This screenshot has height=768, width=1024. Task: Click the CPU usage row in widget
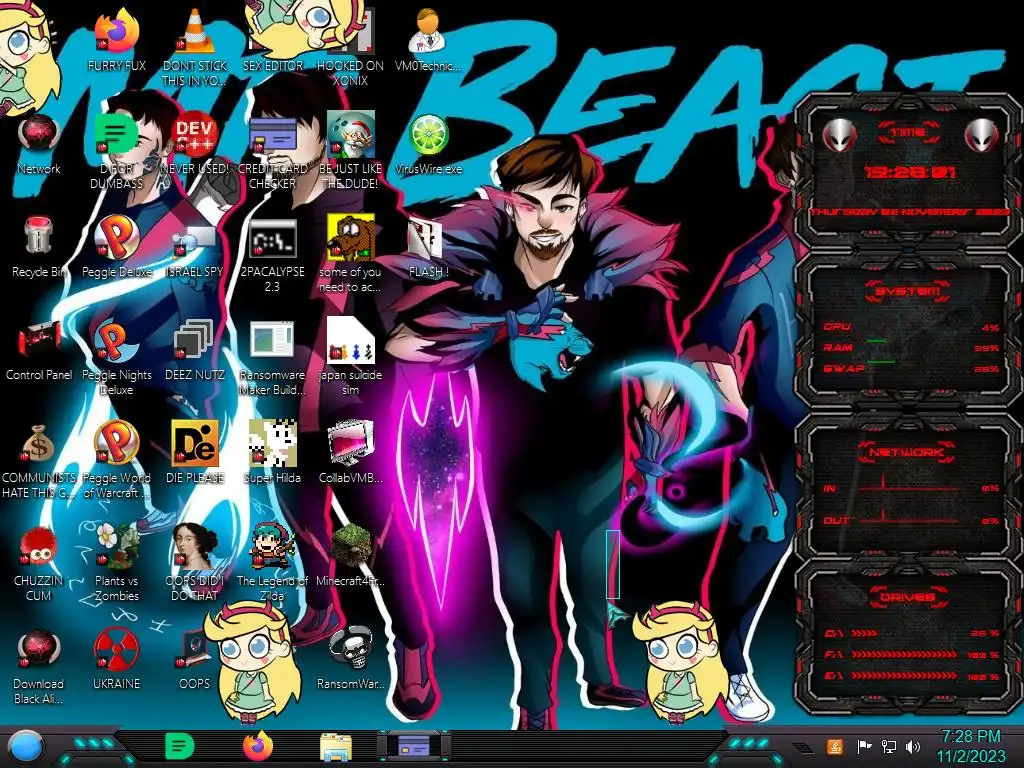point(910,327)
